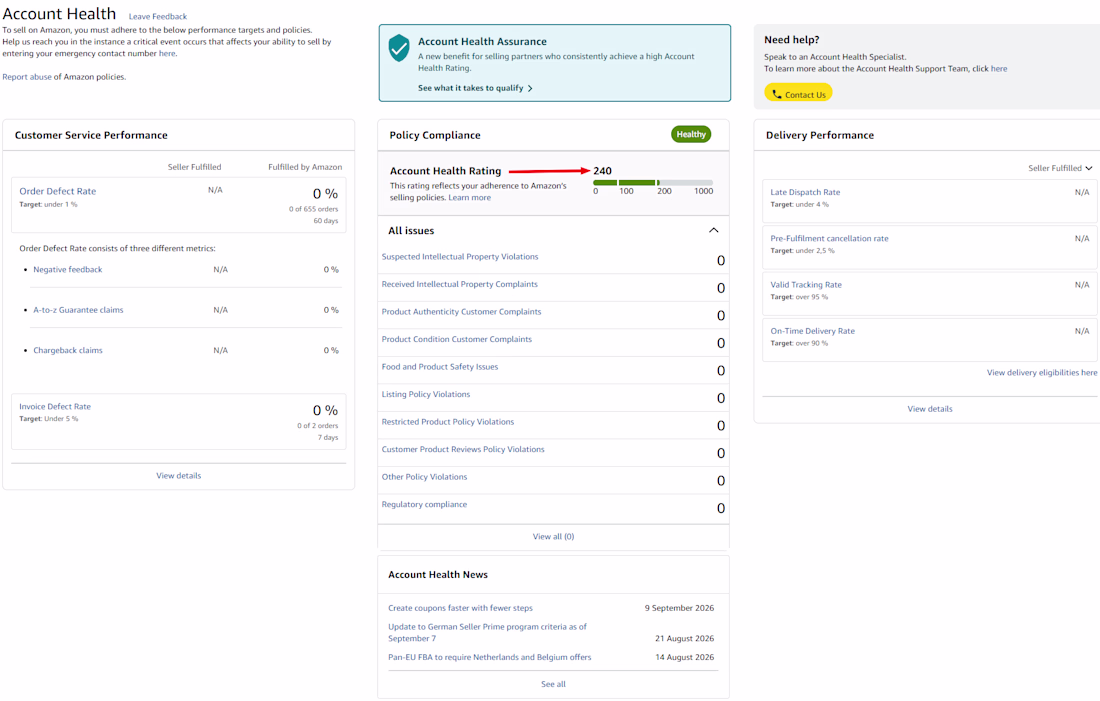Open news Create coupons faster with fewer steps

(460, 608)
